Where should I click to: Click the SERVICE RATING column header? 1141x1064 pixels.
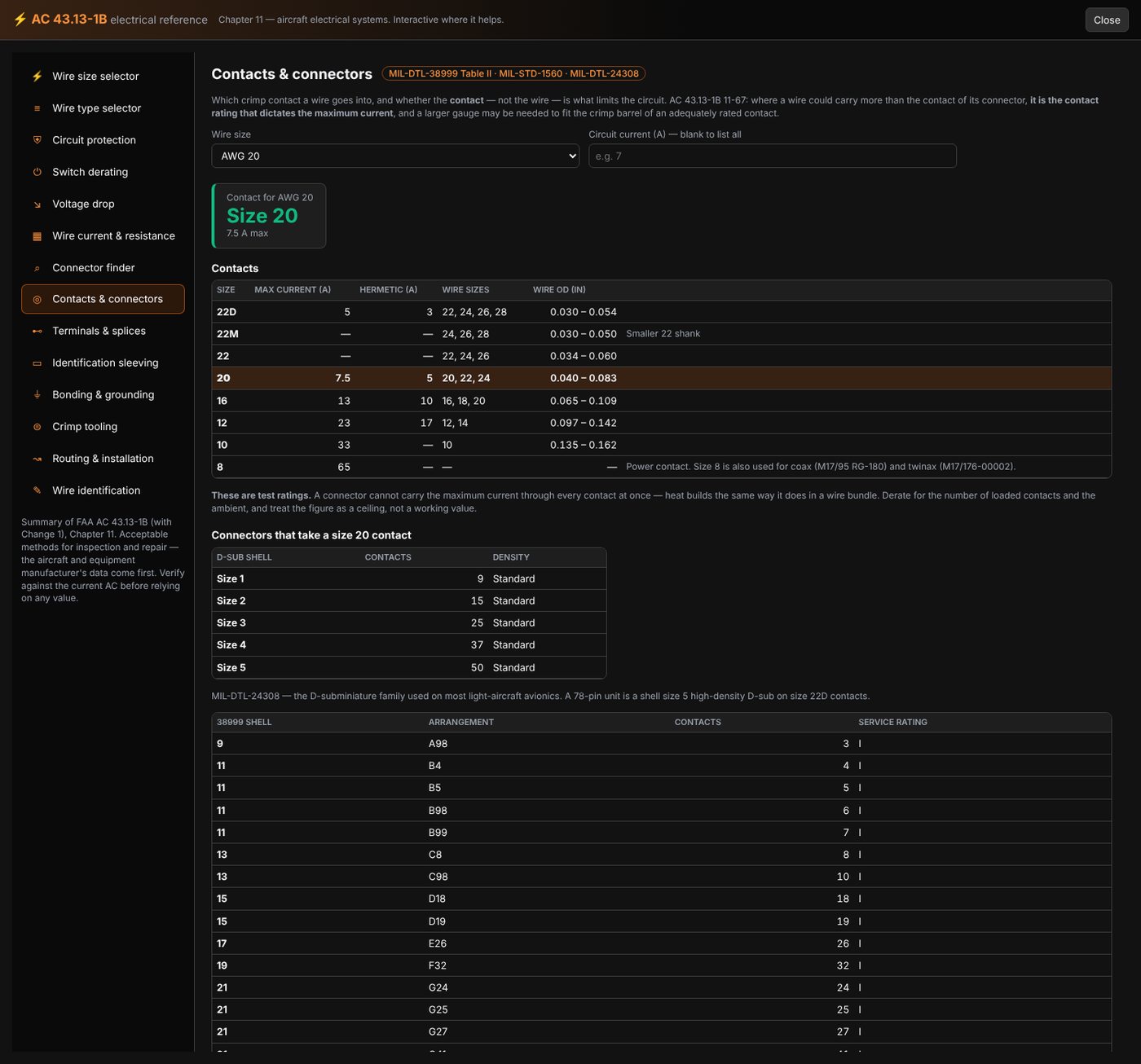(892, 722)
